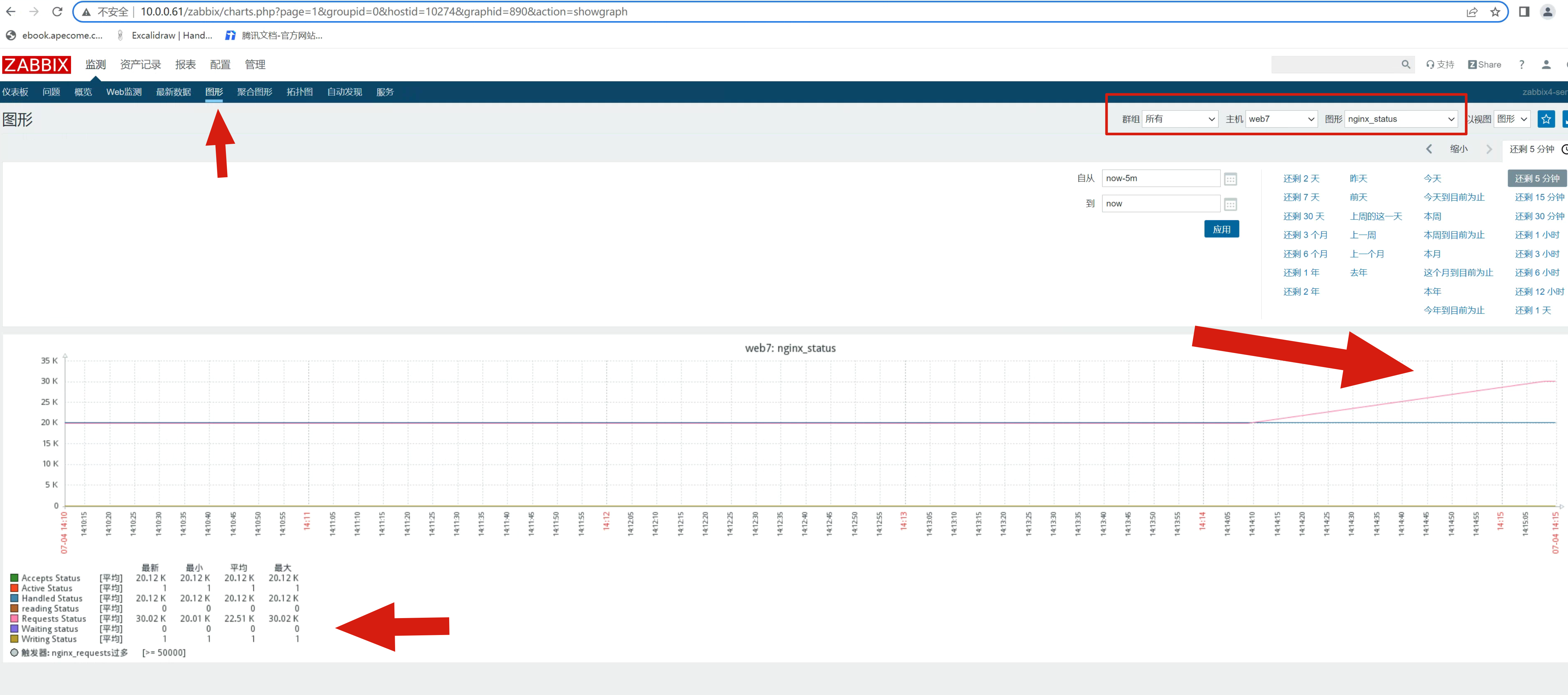Screen dimensions: 1568x695
Task: Click the 缩小 zoom out link
Action: point(1458,149)
